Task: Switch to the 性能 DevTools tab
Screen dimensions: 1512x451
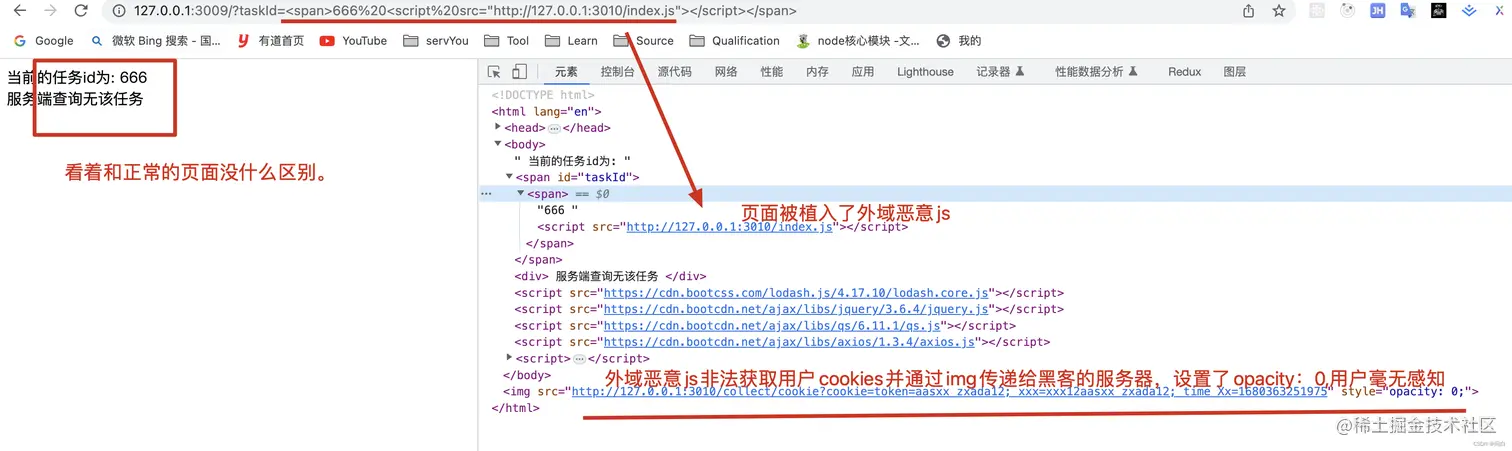Action: point(771,72)
